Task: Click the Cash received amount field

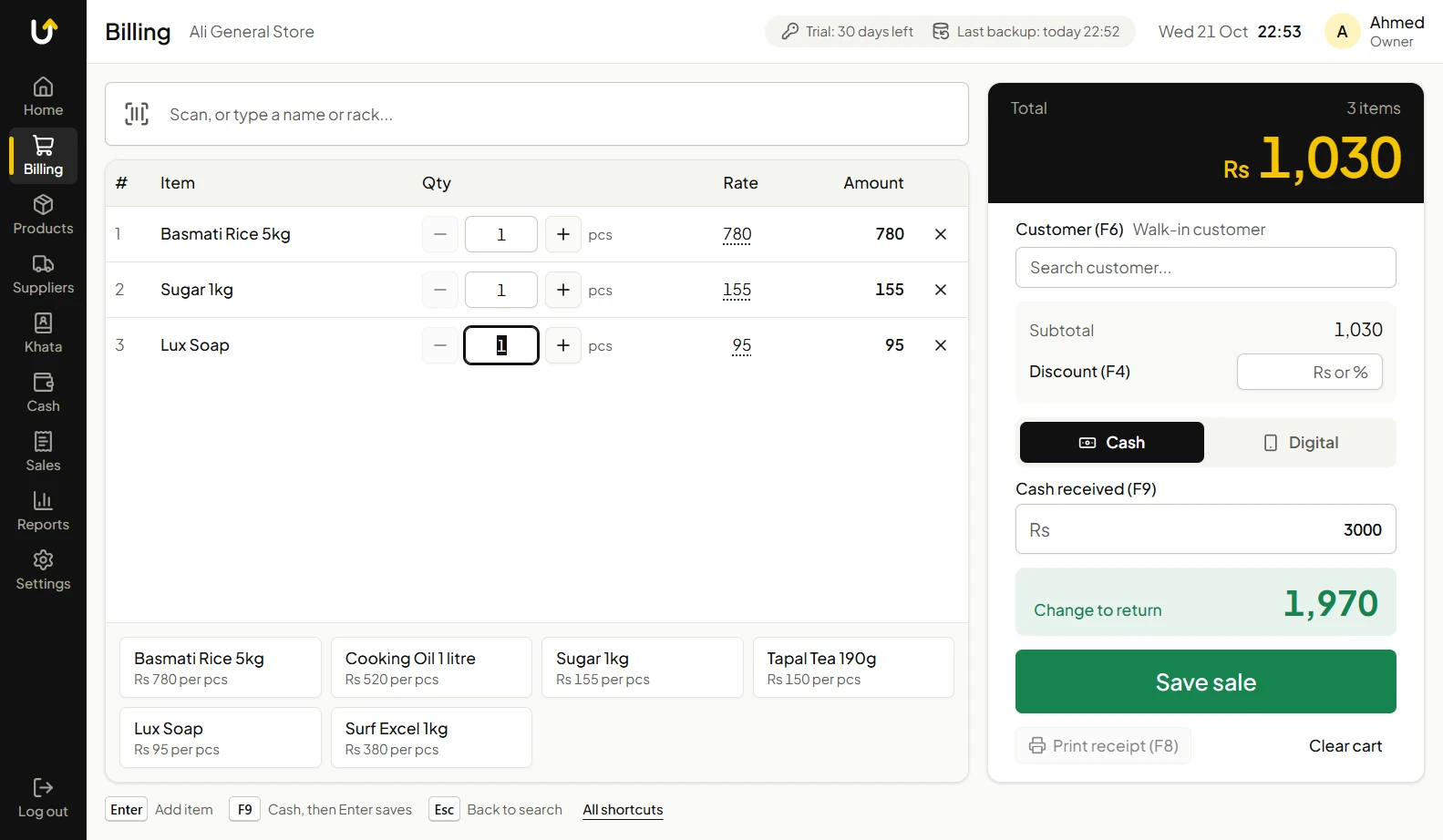Action: 1206,529
